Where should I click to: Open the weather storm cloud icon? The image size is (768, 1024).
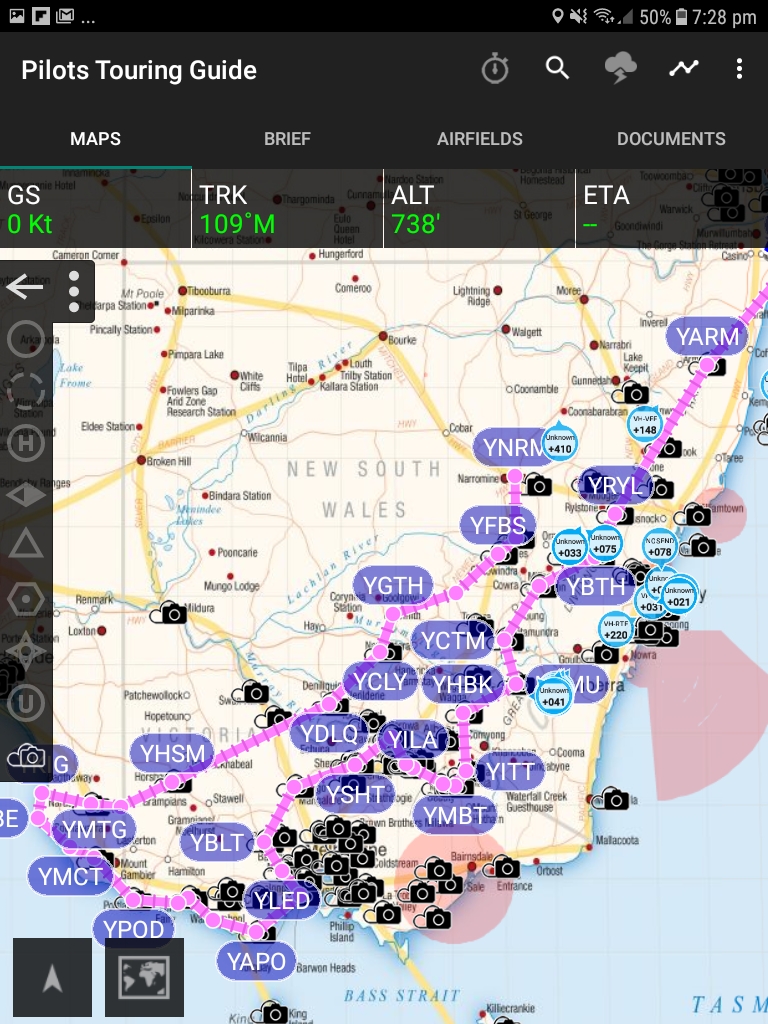point(620,68)
